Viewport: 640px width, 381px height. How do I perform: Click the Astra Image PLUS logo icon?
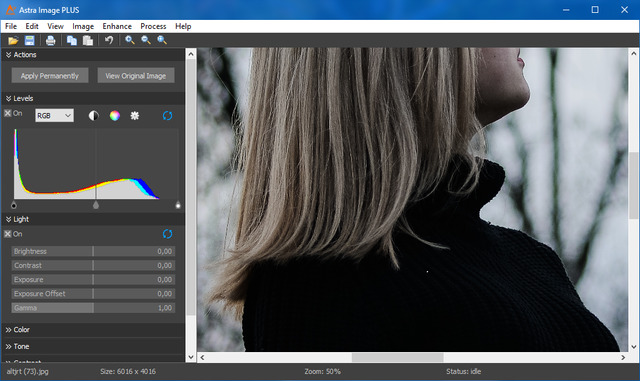tap(11, 10)
